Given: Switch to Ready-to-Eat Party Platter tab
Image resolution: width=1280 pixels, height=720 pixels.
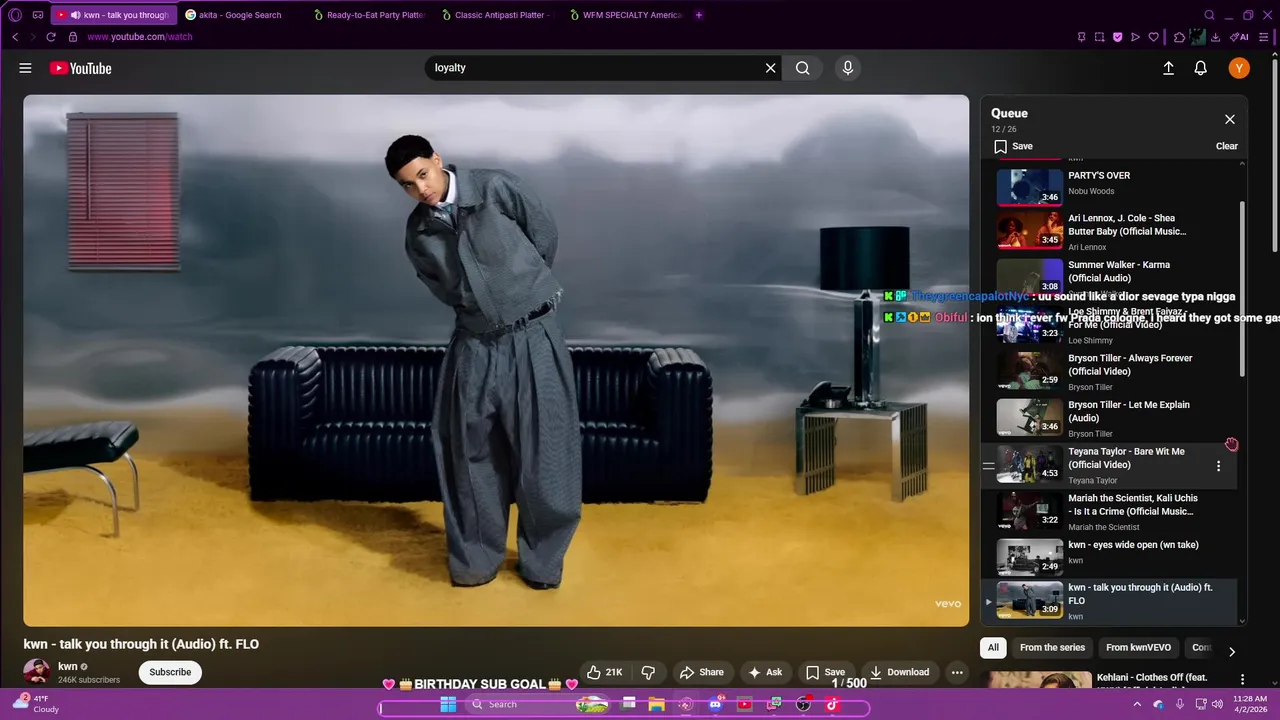Looking at the screenshot, I should [x=370, y=15].
